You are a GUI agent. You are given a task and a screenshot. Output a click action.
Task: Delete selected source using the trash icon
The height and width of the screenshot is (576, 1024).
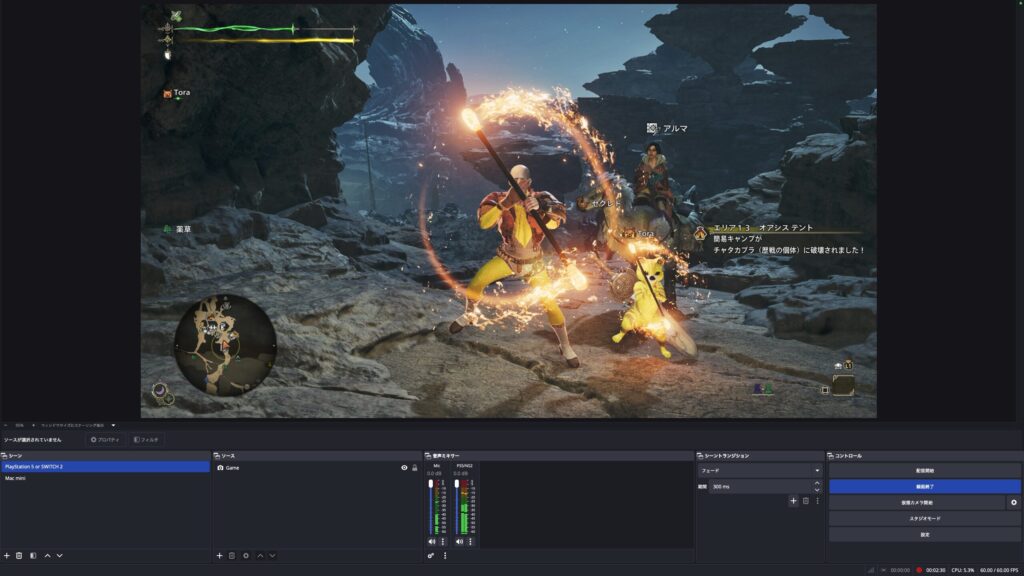[232, 556]
